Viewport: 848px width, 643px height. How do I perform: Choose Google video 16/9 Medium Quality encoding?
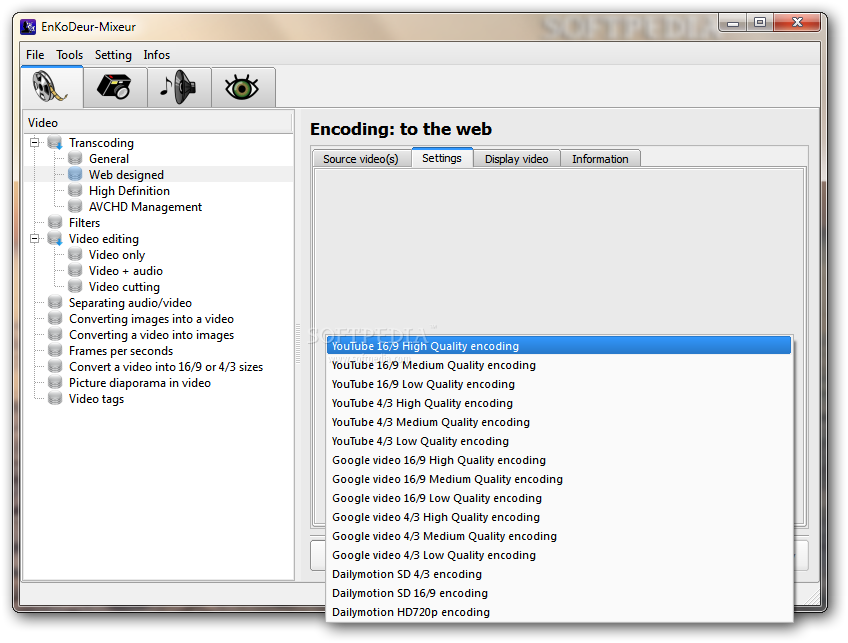559,479
